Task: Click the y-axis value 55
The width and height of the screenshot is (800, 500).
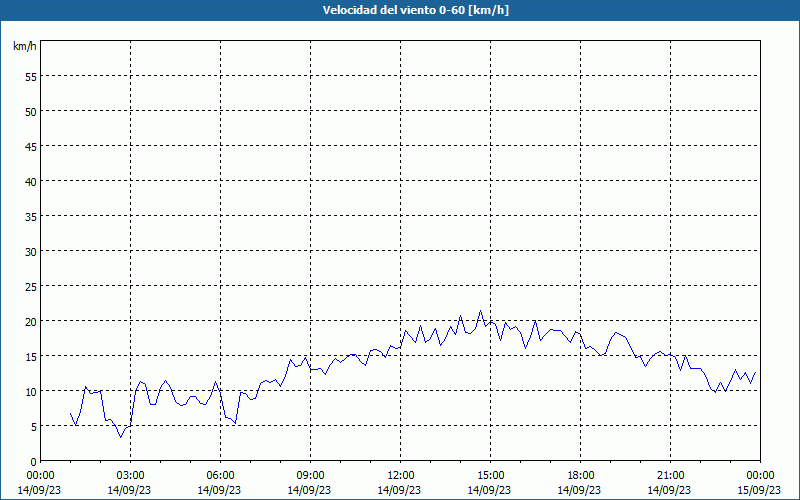Action: [x=31, y=77]
